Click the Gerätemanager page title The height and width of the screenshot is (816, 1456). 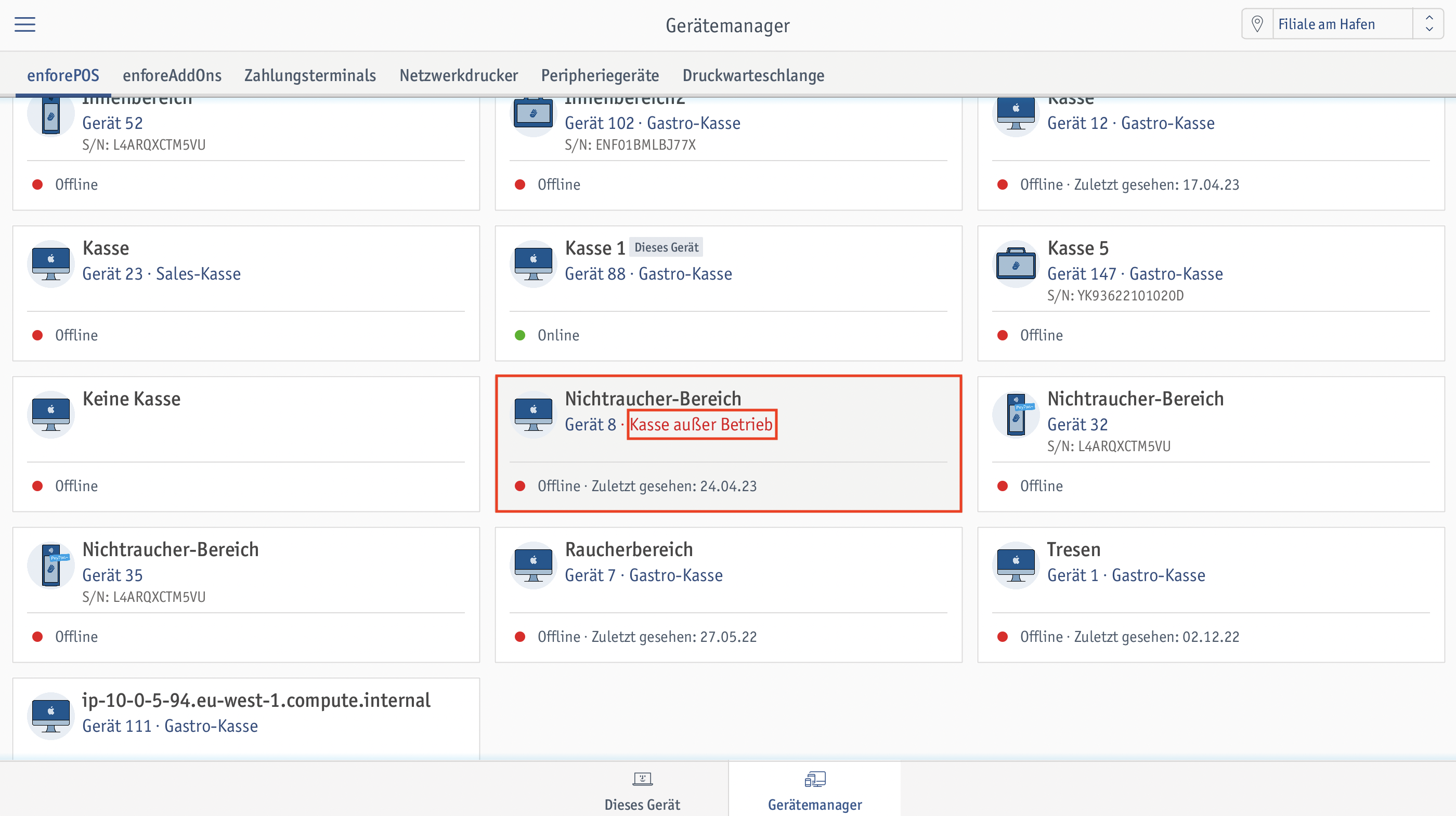pyautogui.click(x=727, y=25)
